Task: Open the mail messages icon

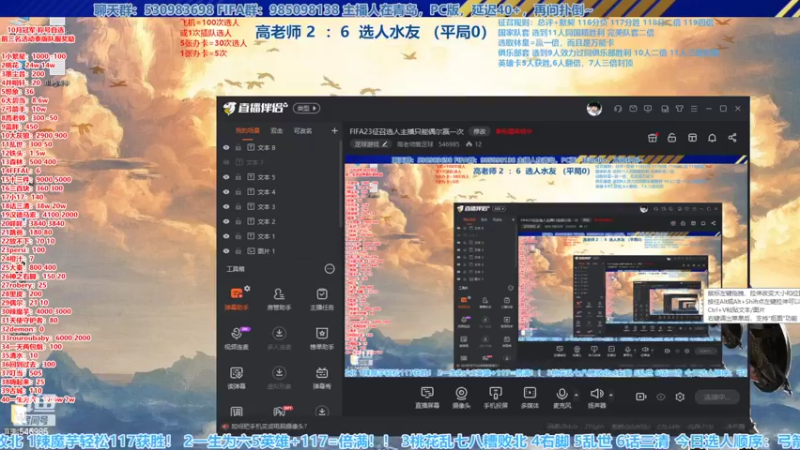Action: [633, 109]
